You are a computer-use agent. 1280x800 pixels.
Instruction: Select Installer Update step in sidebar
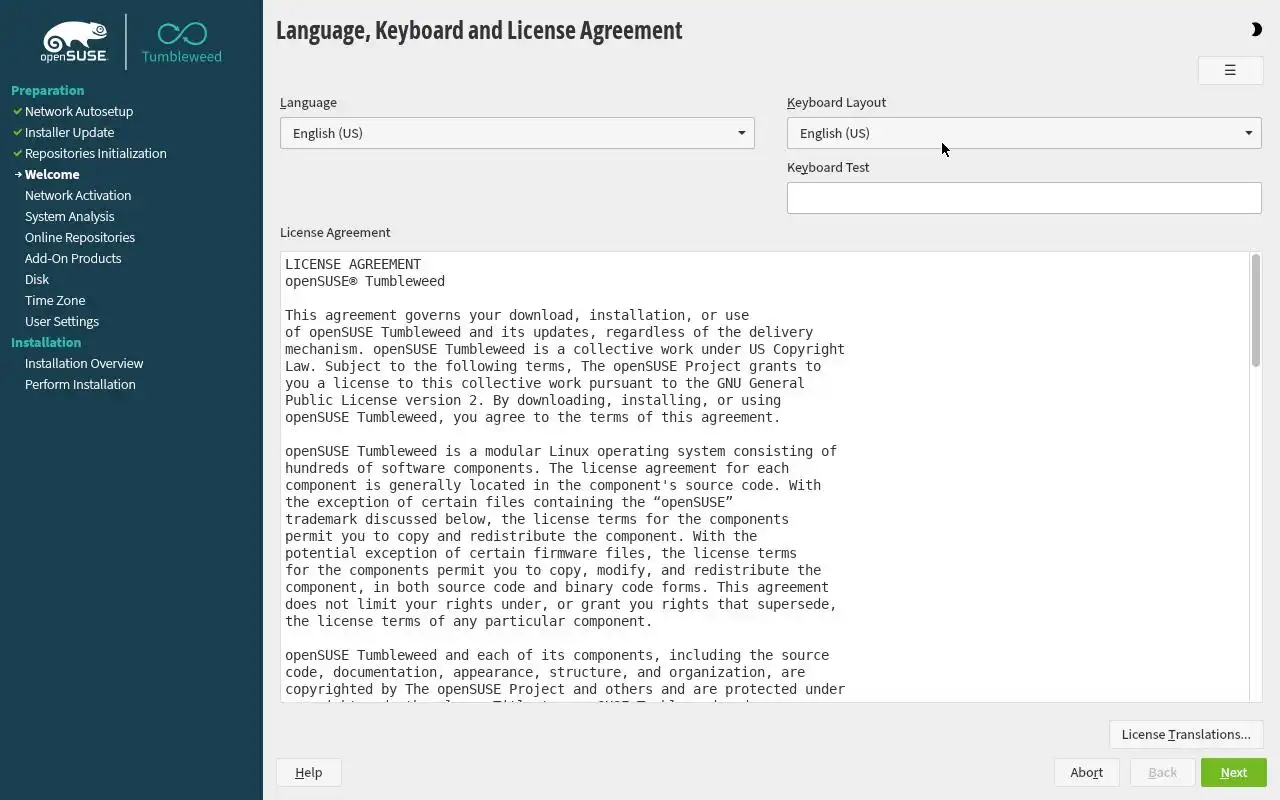[69, 132]
